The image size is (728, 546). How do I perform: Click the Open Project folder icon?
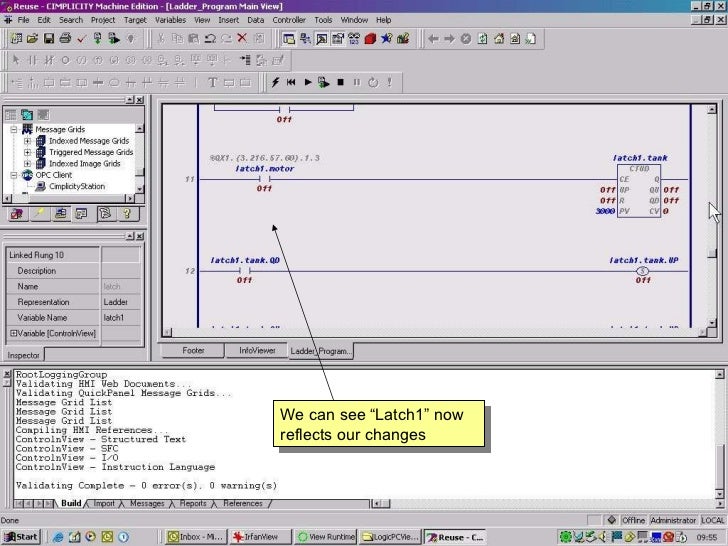pyautogui.click(x=32, y=39)
